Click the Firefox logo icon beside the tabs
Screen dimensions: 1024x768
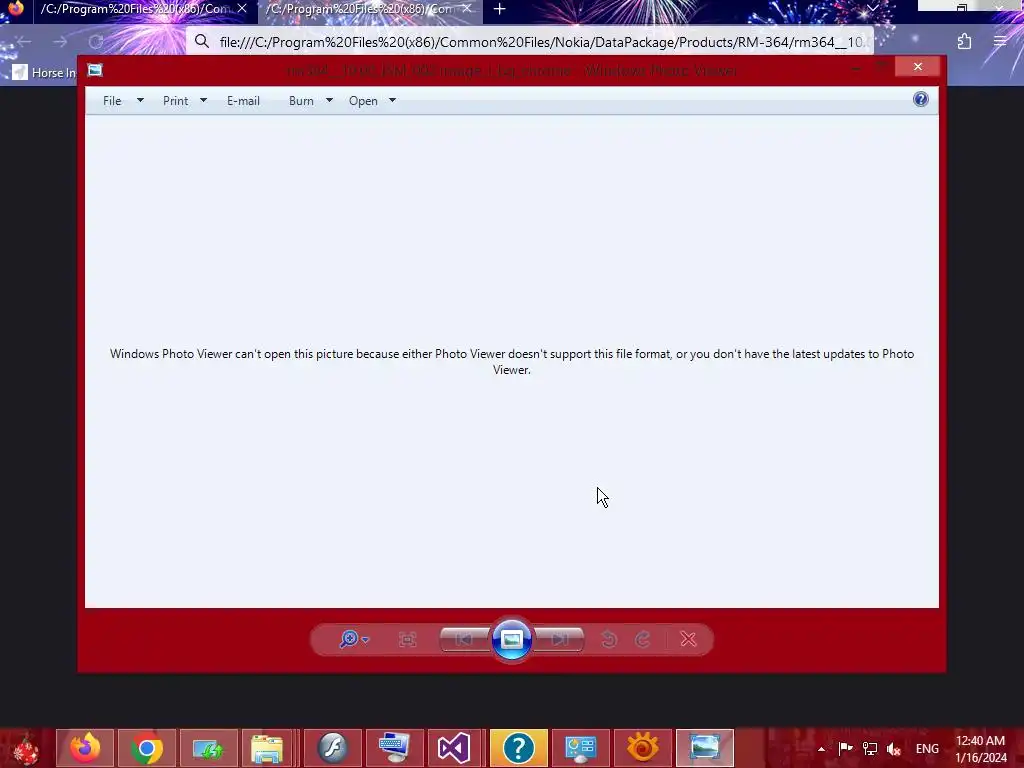16,8
